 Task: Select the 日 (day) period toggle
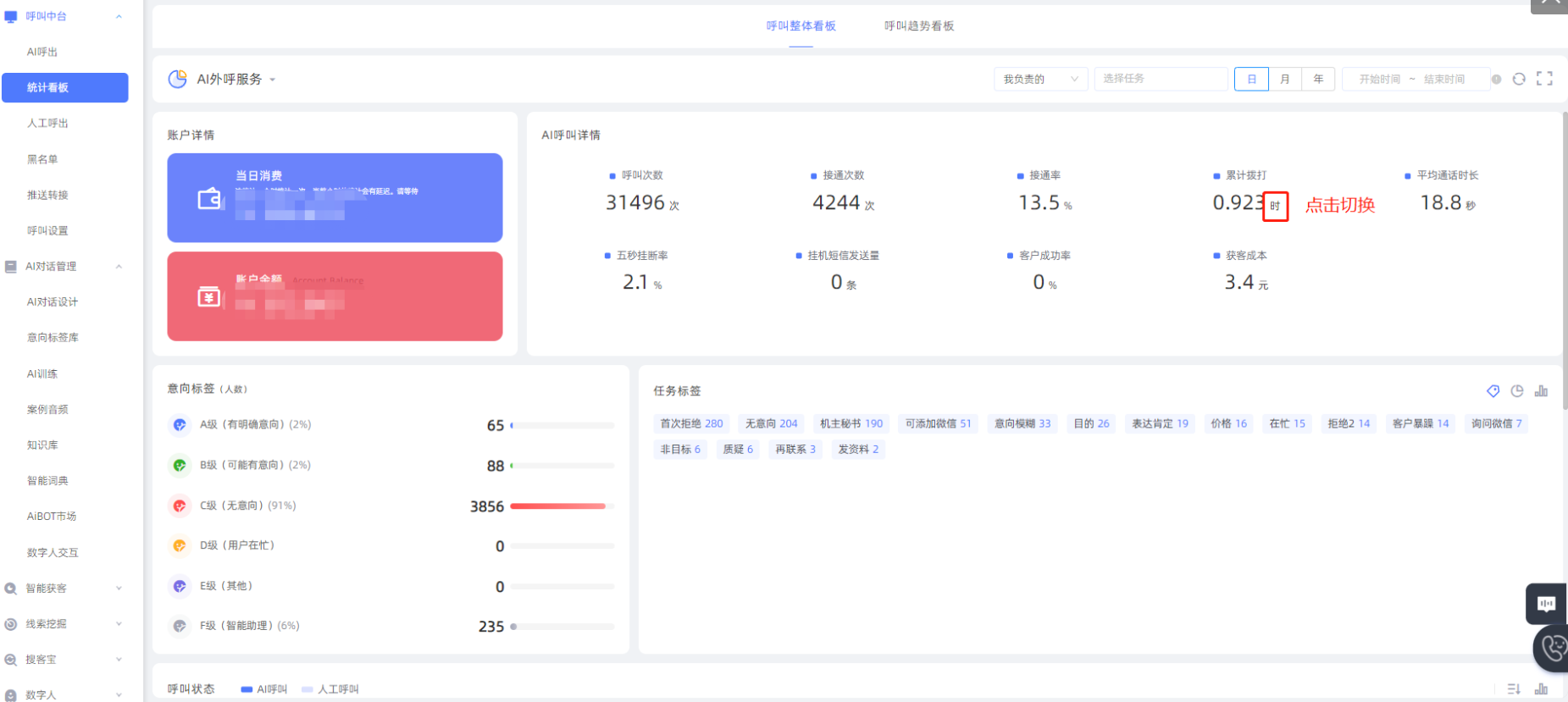click(x=1251, y=79)
